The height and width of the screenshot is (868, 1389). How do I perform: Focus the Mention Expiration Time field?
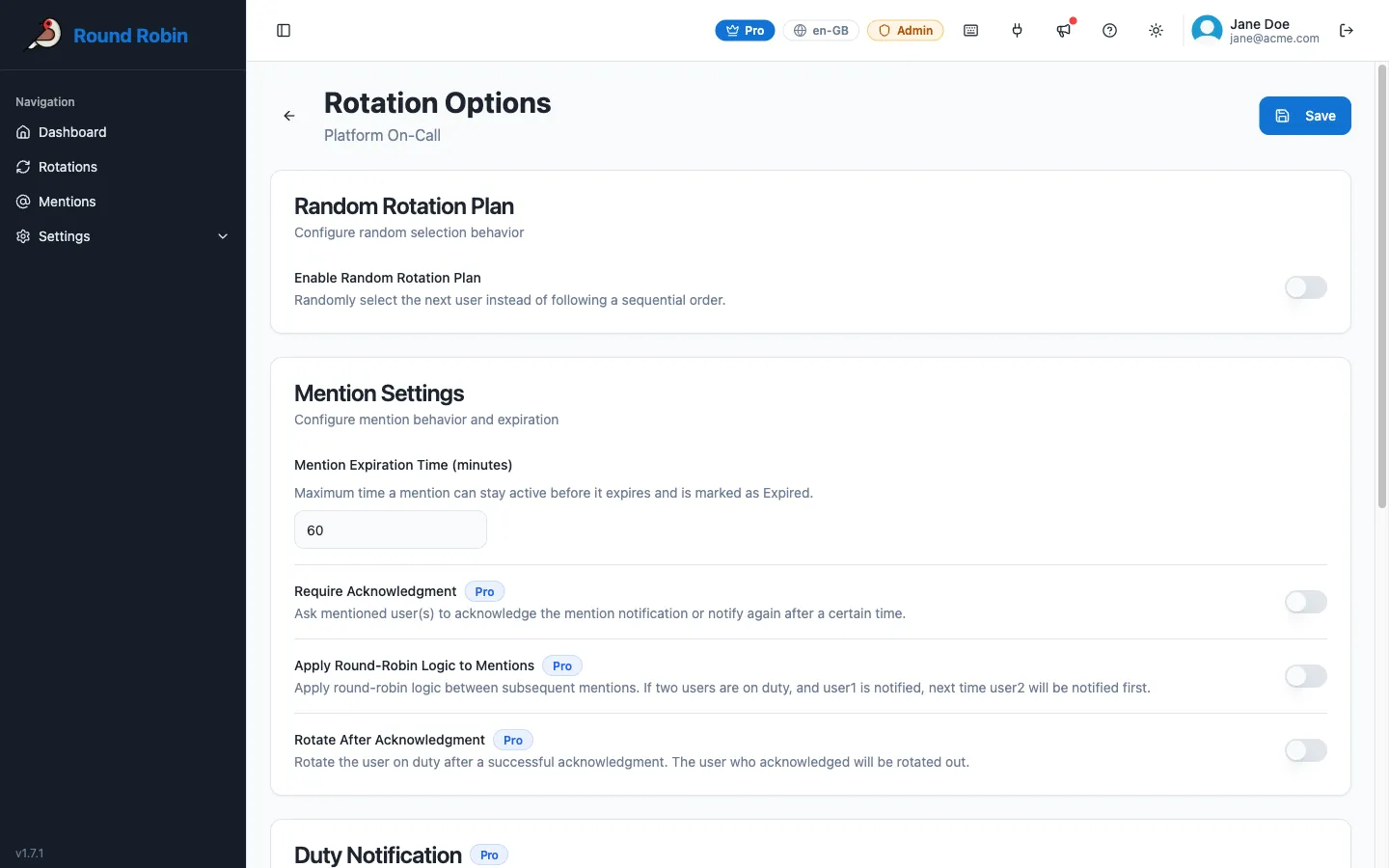pos(391,530)
